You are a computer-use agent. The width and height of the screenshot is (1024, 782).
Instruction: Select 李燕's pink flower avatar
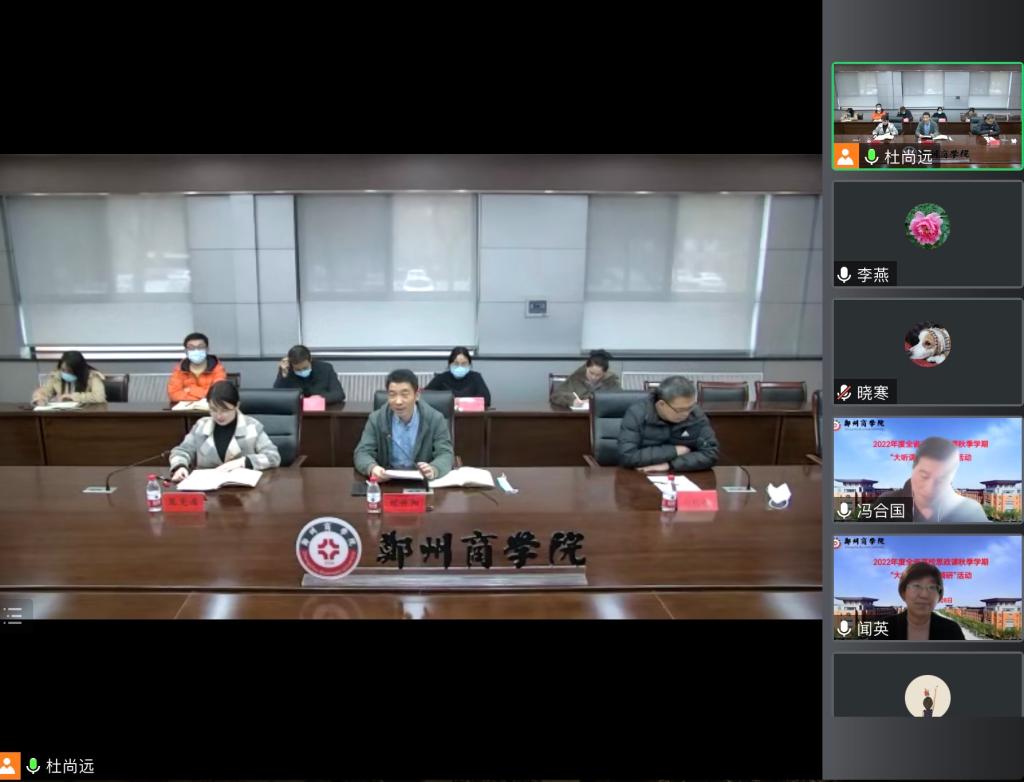click(x=927, y=225)
